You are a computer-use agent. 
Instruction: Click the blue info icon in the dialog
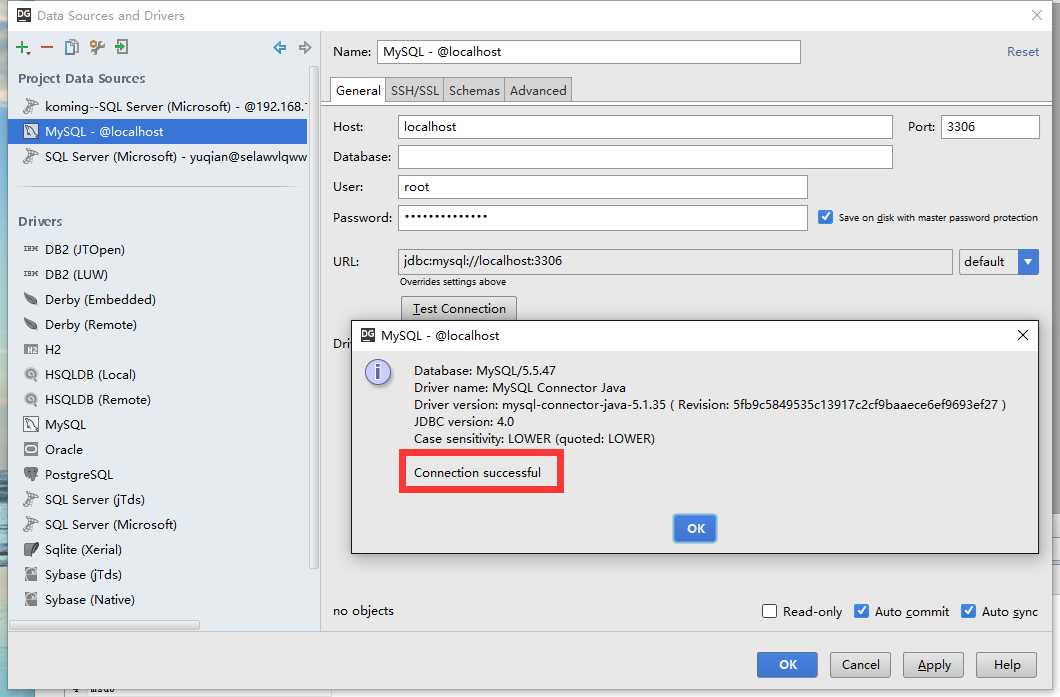click(378, 372)
